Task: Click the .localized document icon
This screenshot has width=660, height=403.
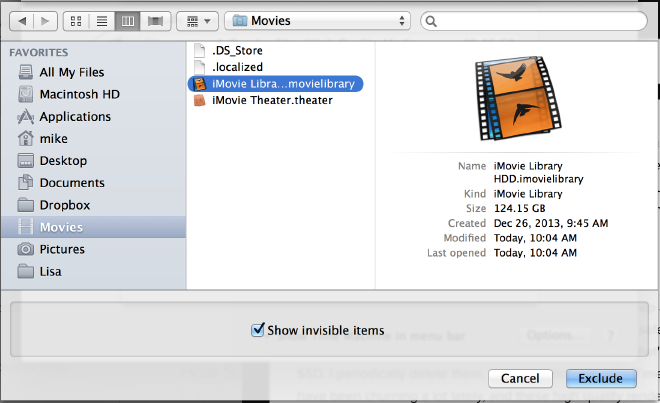Action: point(200,67)
